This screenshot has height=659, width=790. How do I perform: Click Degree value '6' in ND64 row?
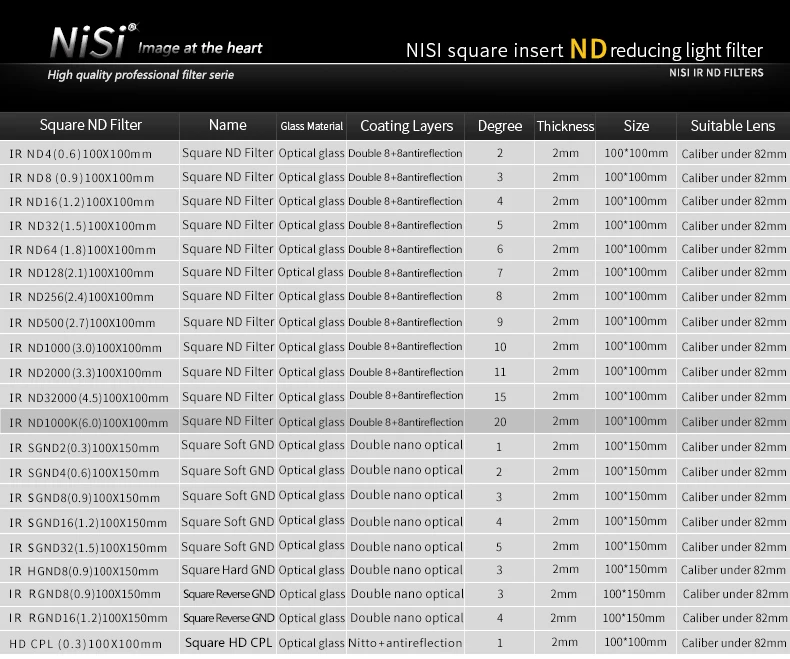click(500, 249)
